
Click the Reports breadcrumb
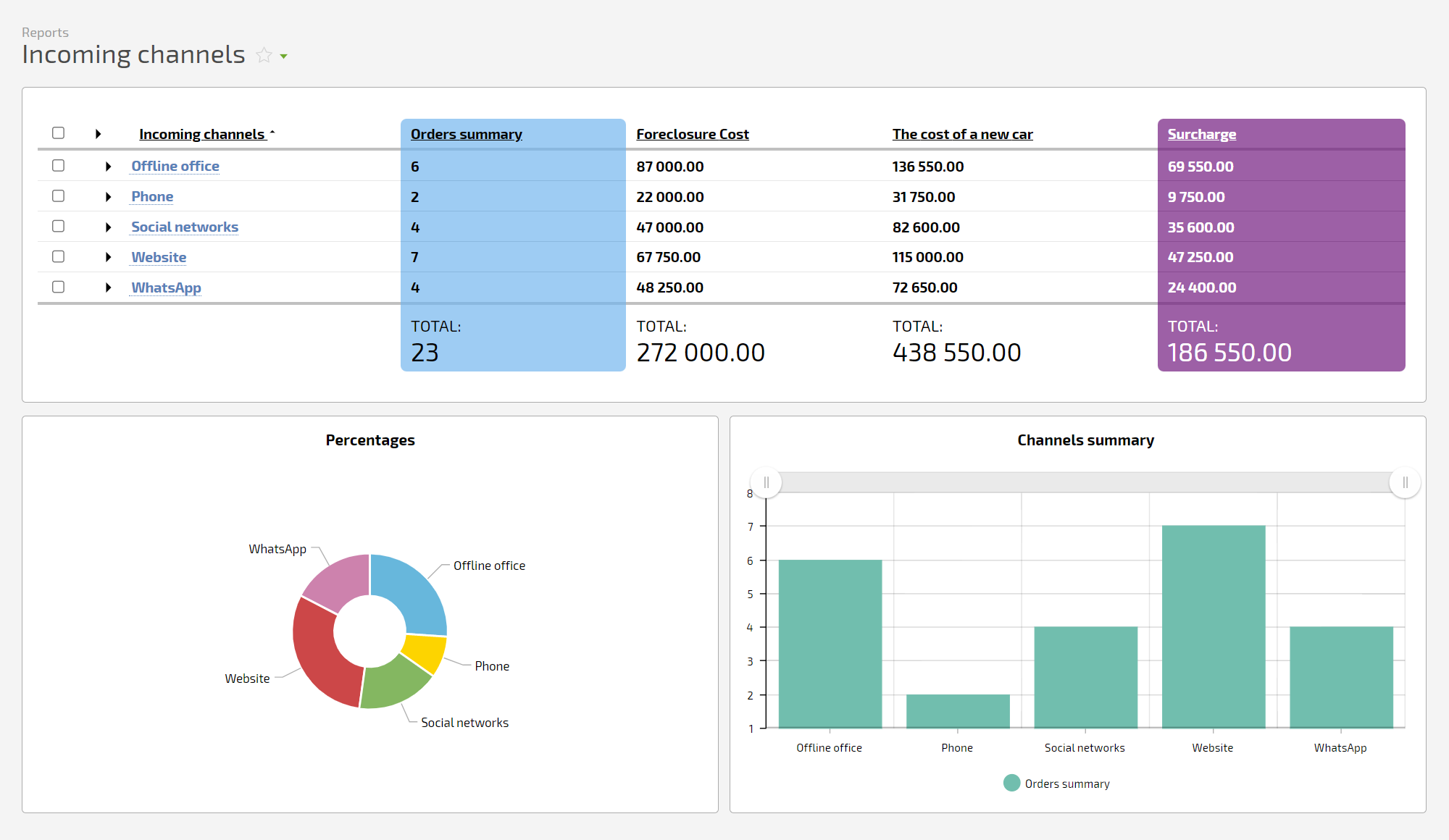pos(45,33)
